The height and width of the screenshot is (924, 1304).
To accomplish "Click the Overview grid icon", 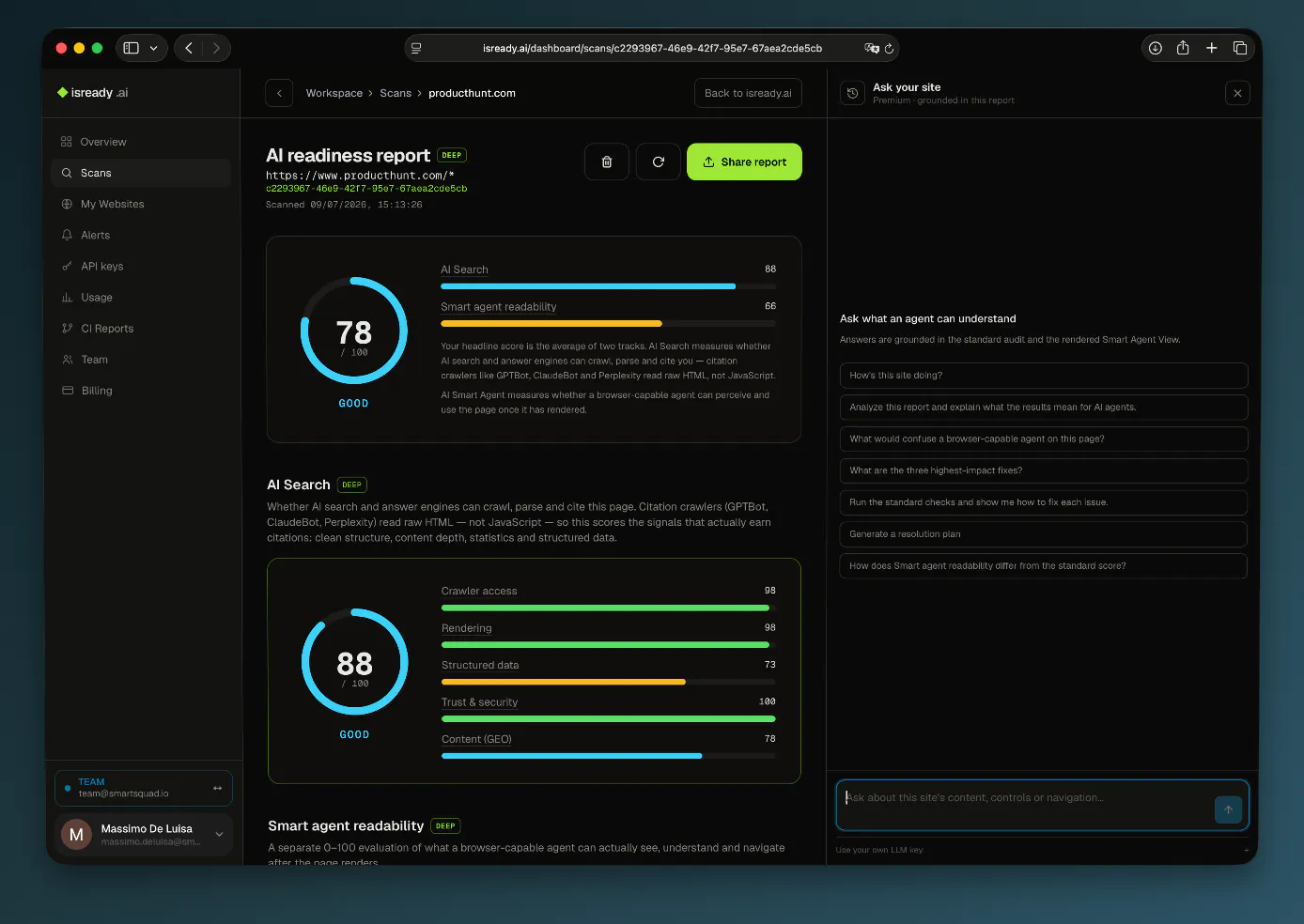I will [67, 142].
